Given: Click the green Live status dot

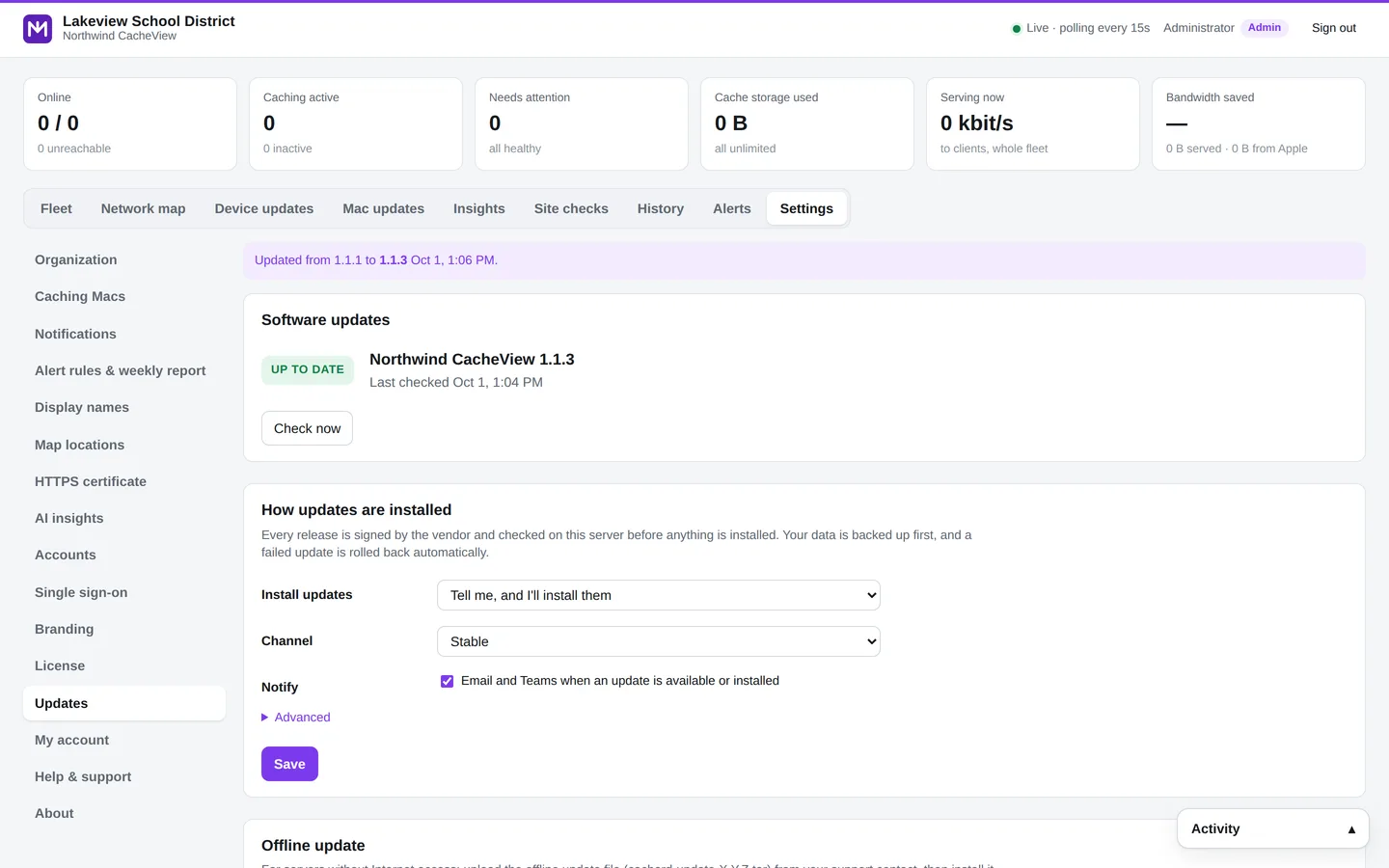Looking at the screenshot, I should tap(1016, 29).
